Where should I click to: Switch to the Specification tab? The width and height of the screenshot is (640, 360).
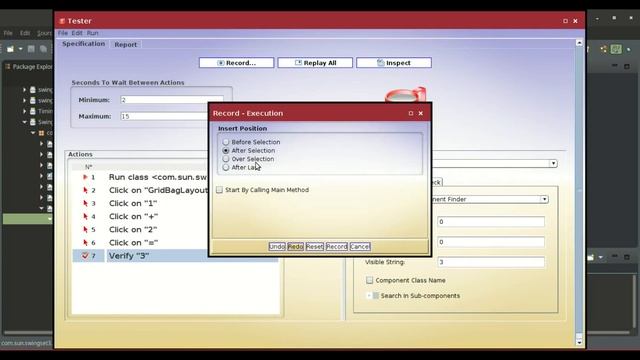tap(84, 44)
